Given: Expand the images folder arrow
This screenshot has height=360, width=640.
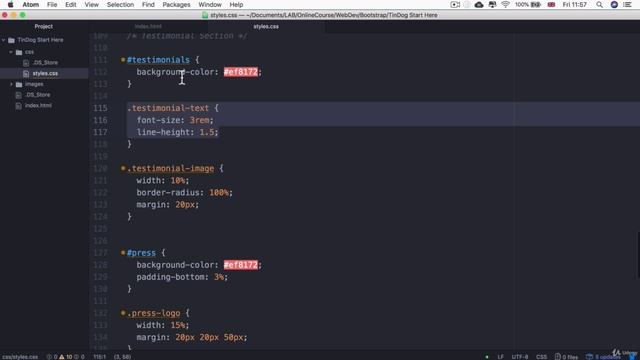Looking at the screenshot, I should coord(11,84).
